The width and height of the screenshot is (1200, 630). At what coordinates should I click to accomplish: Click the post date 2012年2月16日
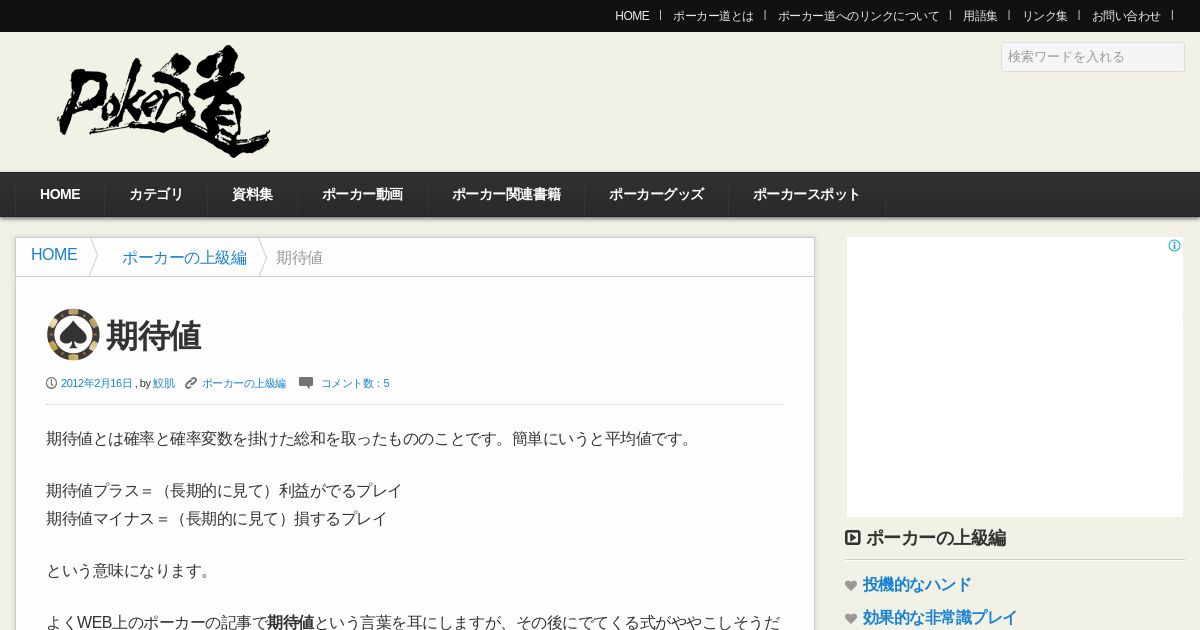(x=96, y=383)
